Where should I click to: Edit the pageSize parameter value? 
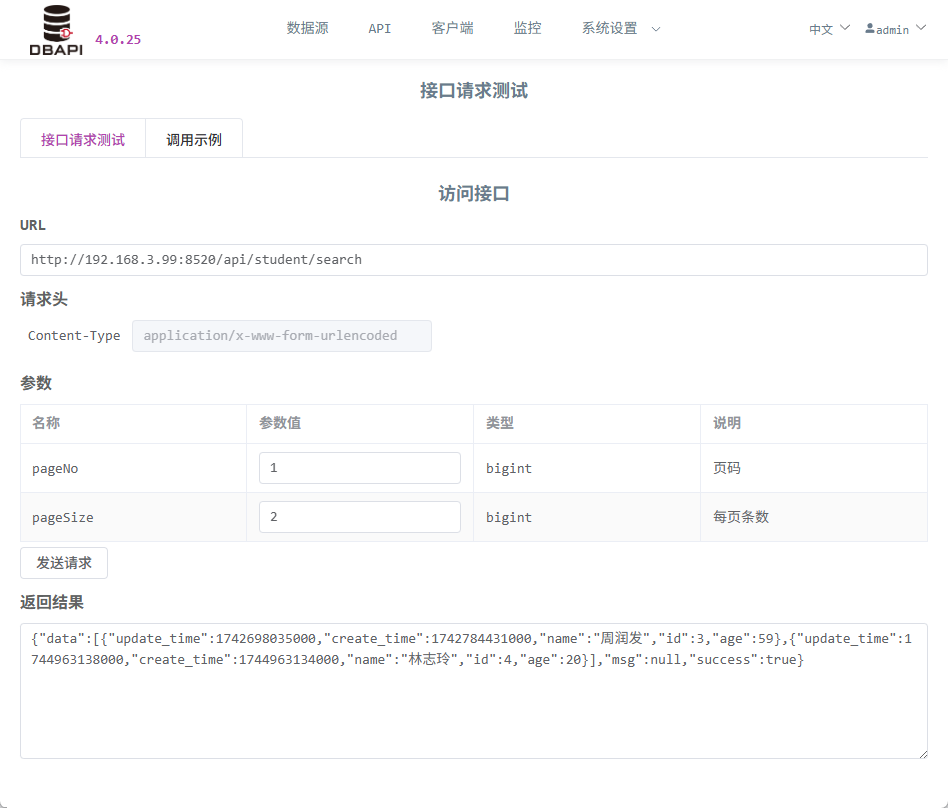click(x=360, y=517)
